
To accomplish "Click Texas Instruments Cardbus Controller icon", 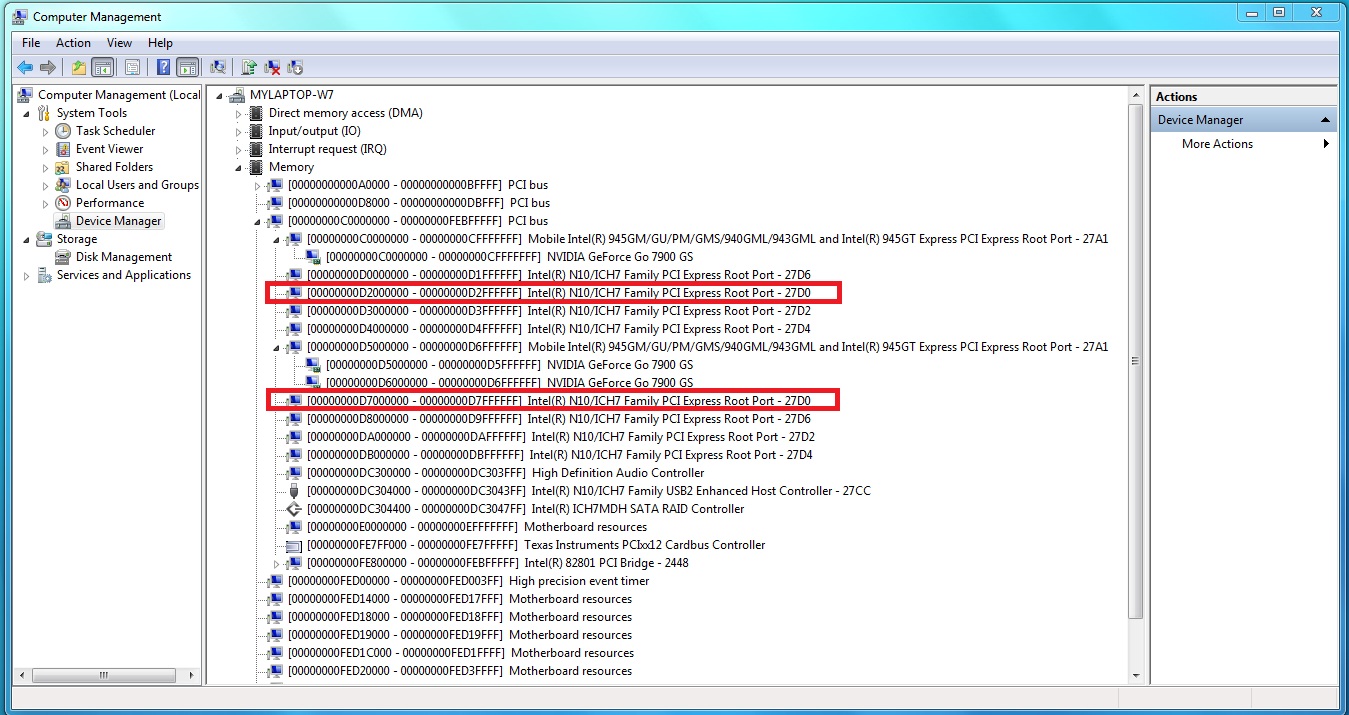I will [x=294, y=545].
